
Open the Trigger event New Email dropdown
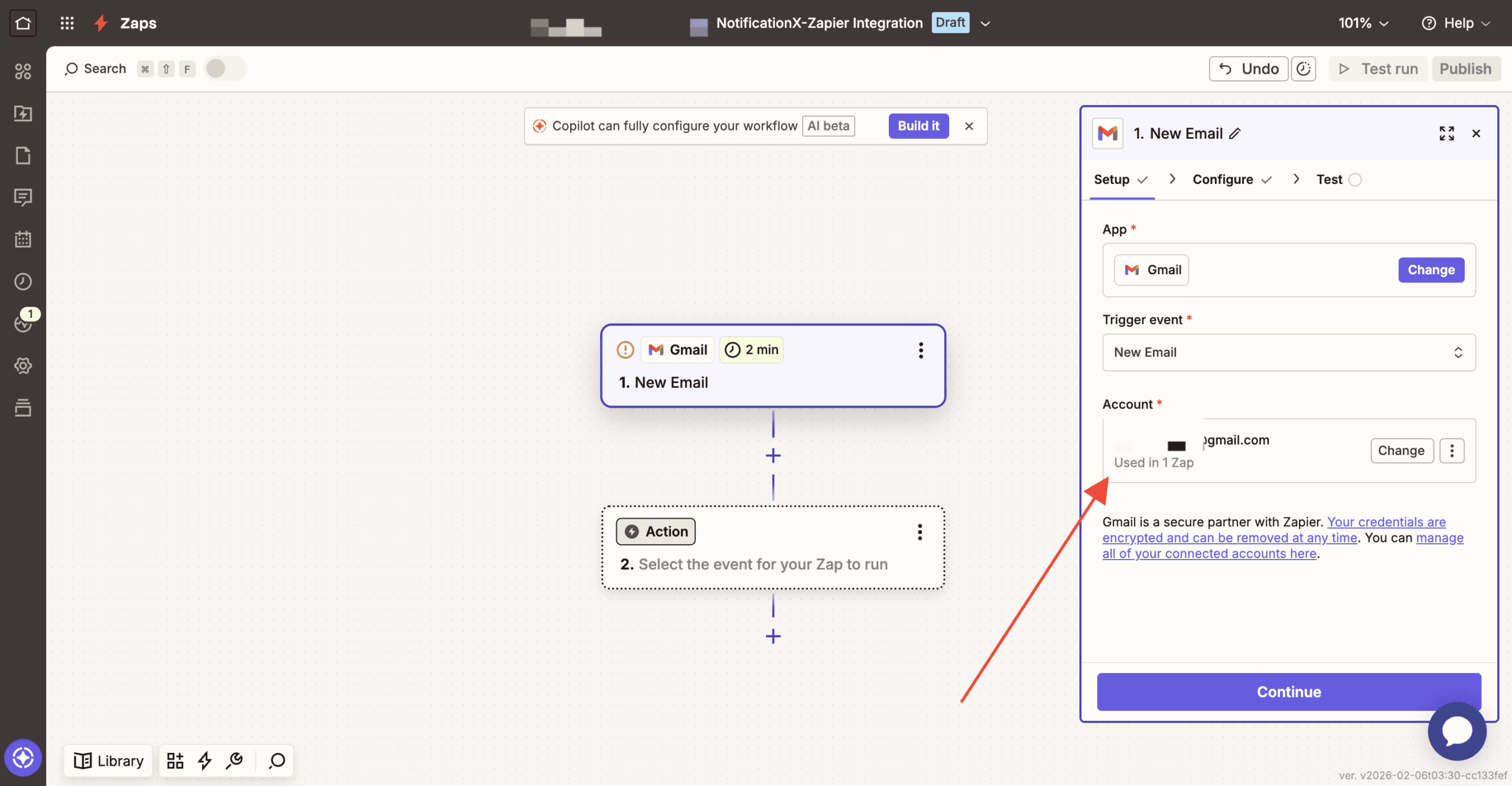[x=1288, y=352]
